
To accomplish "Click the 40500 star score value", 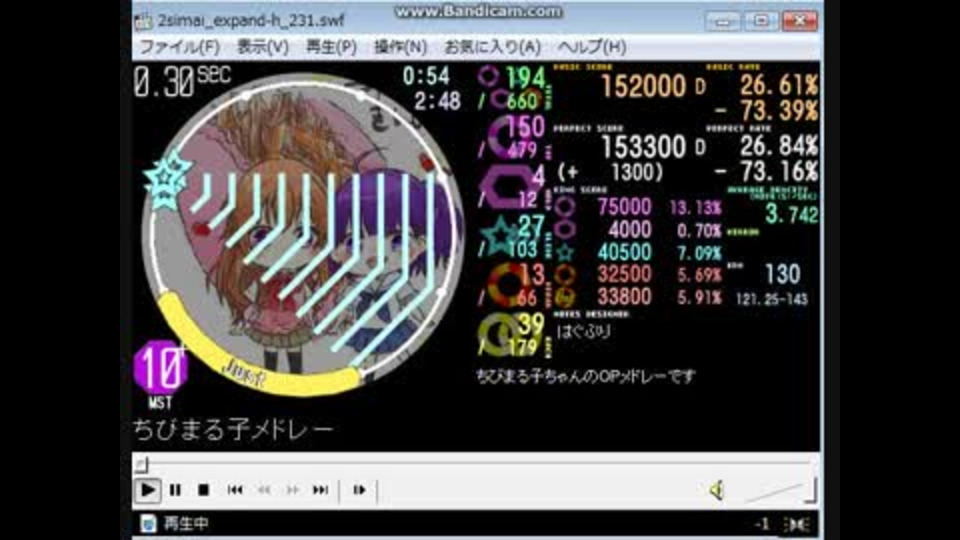I will pyautogui.click(x=624, y=252).
